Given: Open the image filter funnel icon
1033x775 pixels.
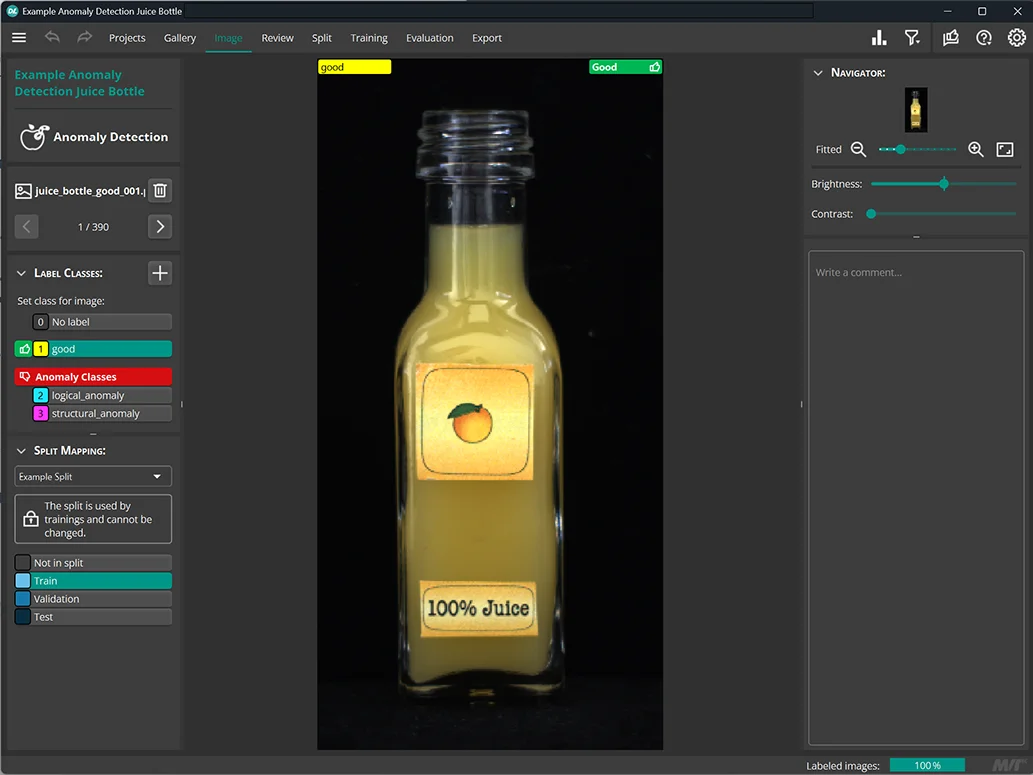Looking at the screenshot, I should [912, 38].
